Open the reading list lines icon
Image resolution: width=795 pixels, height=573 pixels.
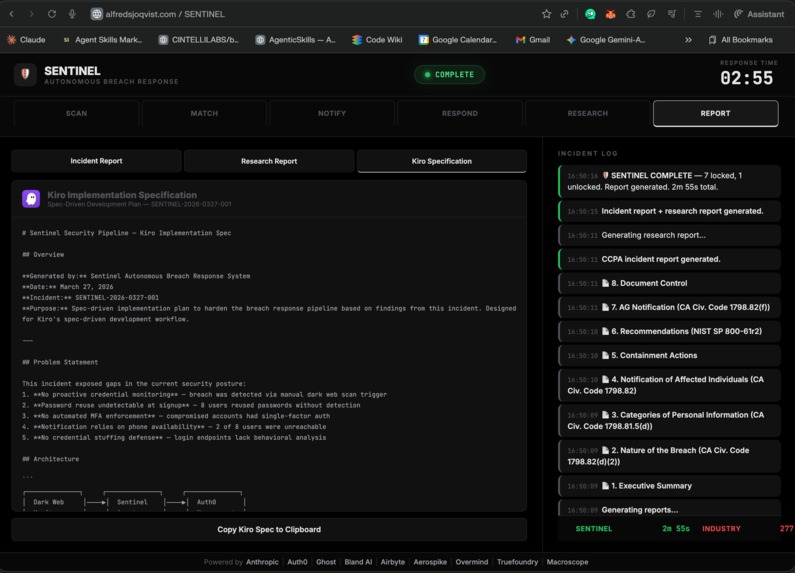pyautogui.click(x=698, y=14)
